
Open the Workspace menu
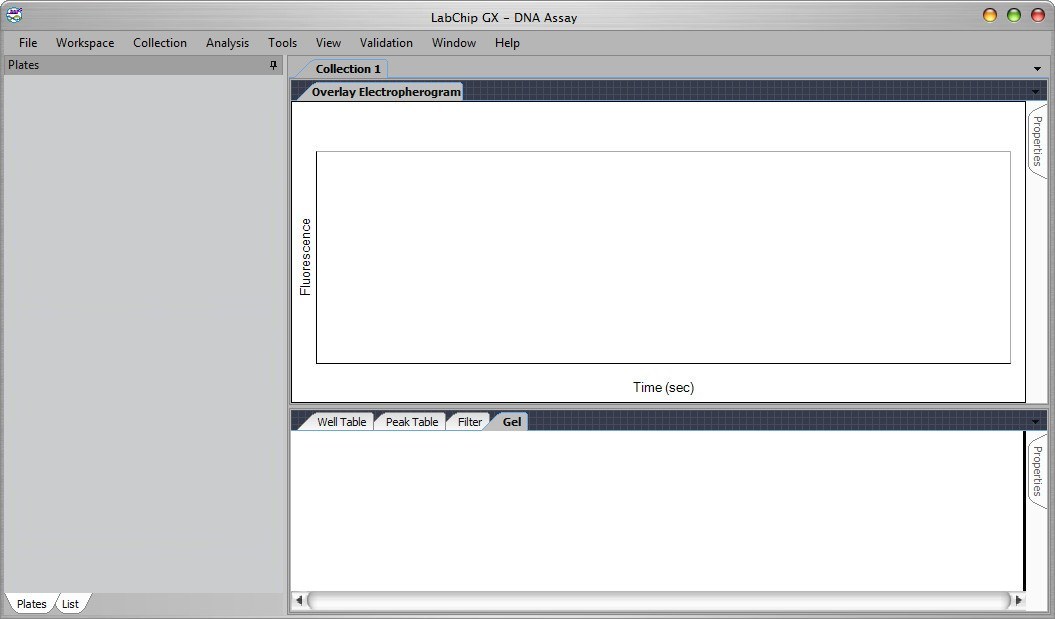point(85,42)
